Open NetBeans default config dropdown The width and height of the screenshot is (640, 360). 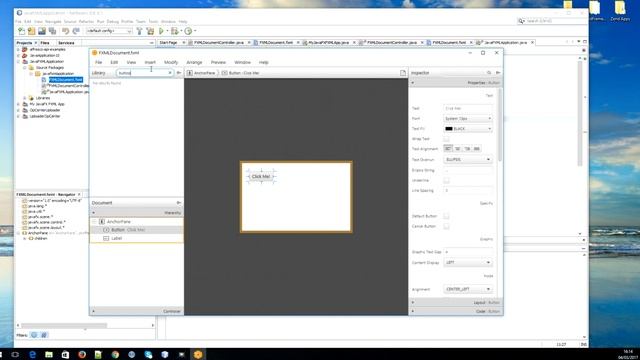(x=109, y=31)
